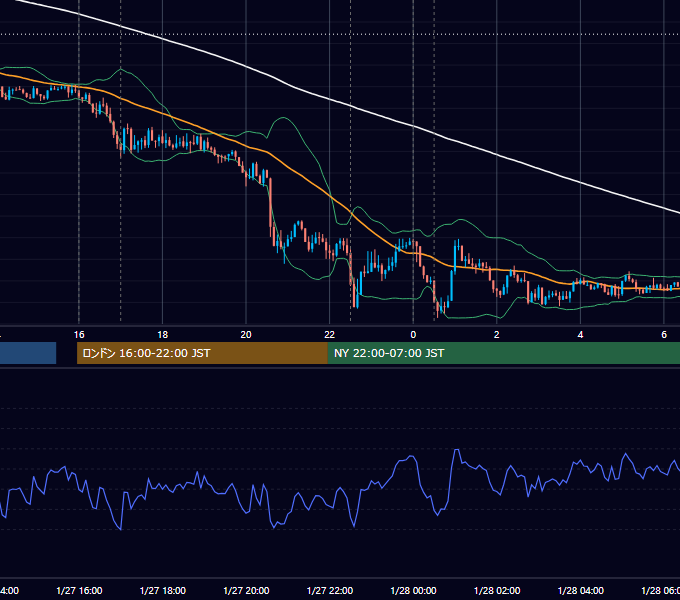The width and height of the screenshot is (680, 600).
Task: Click the 6 hour label on chart axis
Action: click(x=664, y=335)
